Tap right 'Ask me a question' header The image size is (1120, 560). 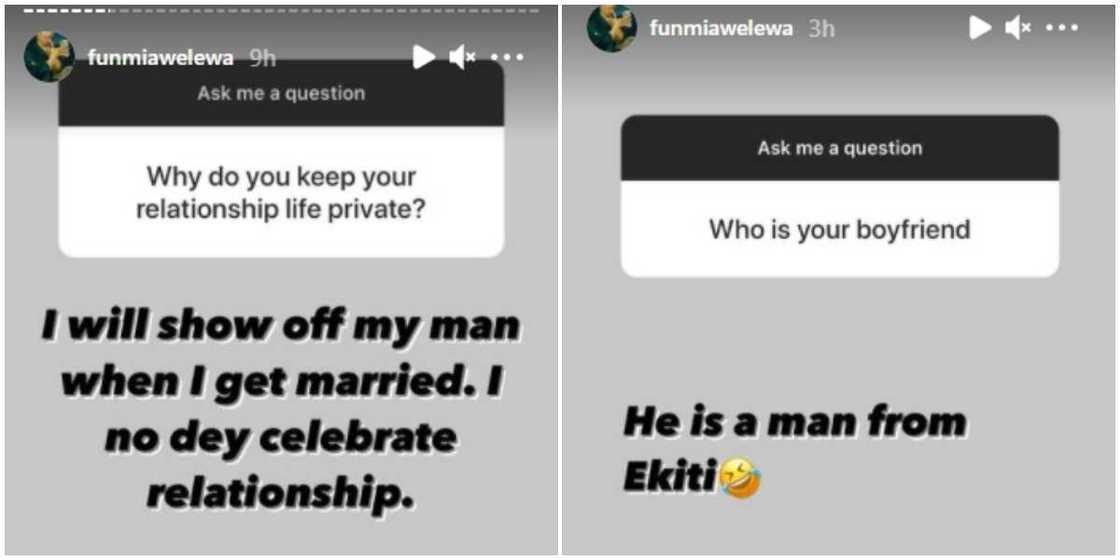(x=840, y=148)
